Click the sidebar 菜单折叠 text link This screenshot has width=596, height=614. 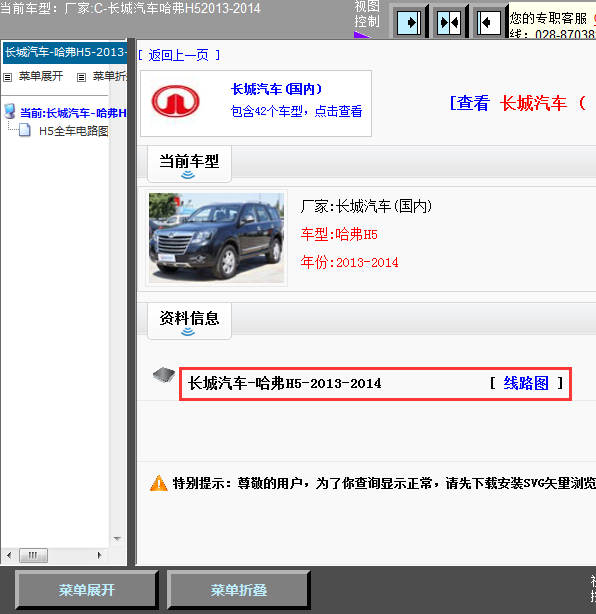tap(110, 76)
